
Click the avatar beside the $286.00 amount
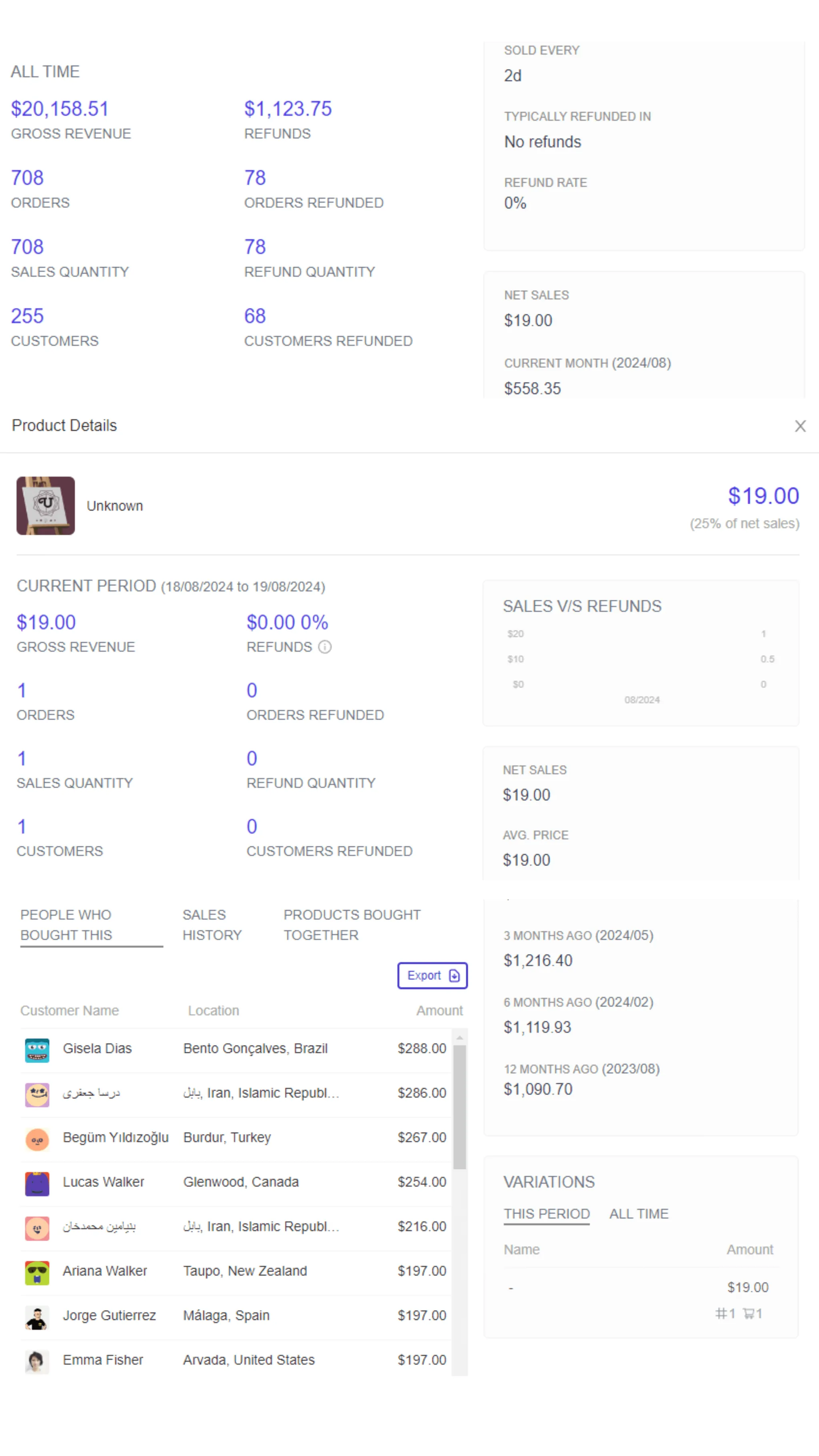click(x=37, y=1095)
